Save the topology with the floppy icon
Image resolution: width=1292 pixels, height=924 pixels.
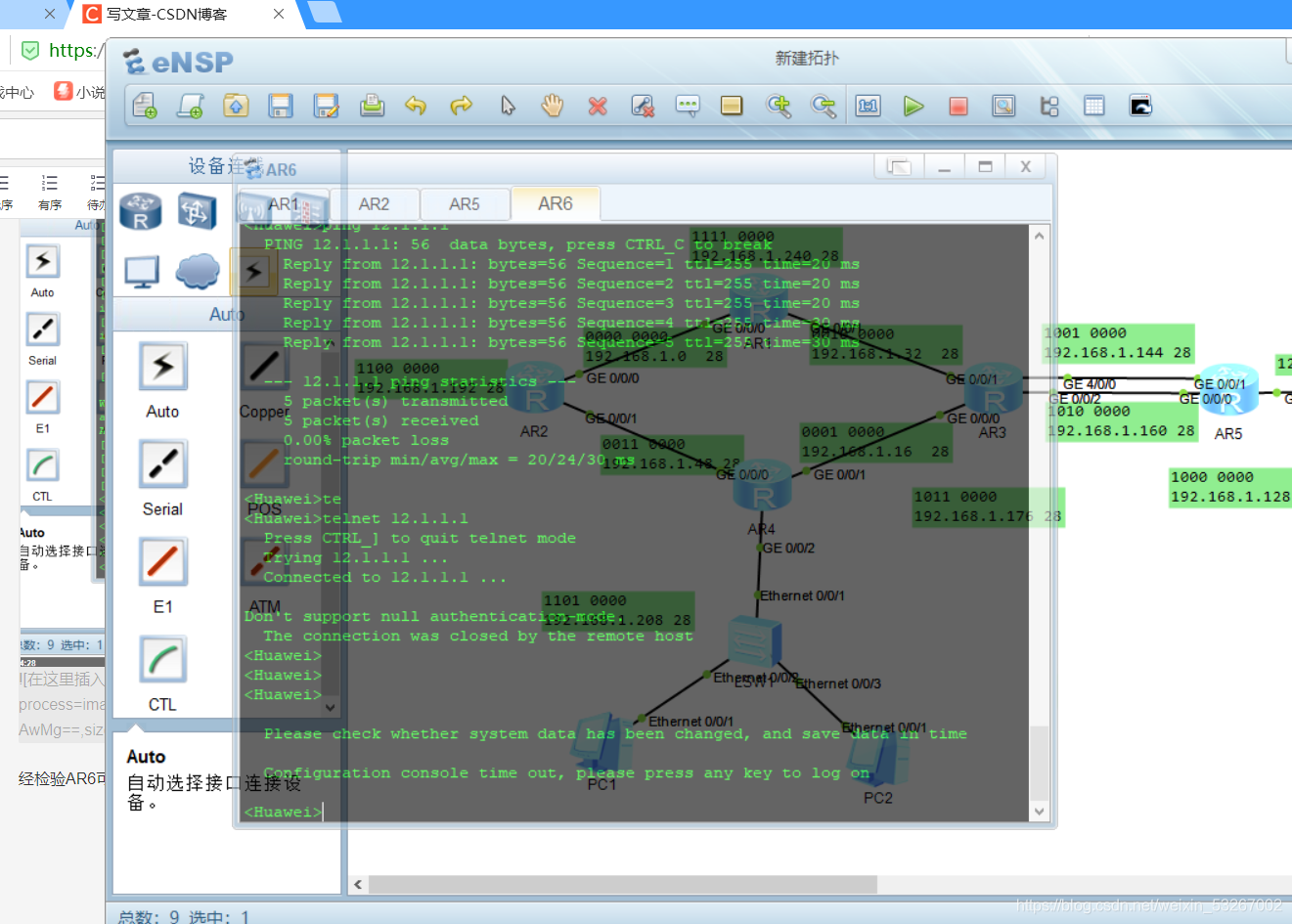click(x=281, y=106)
